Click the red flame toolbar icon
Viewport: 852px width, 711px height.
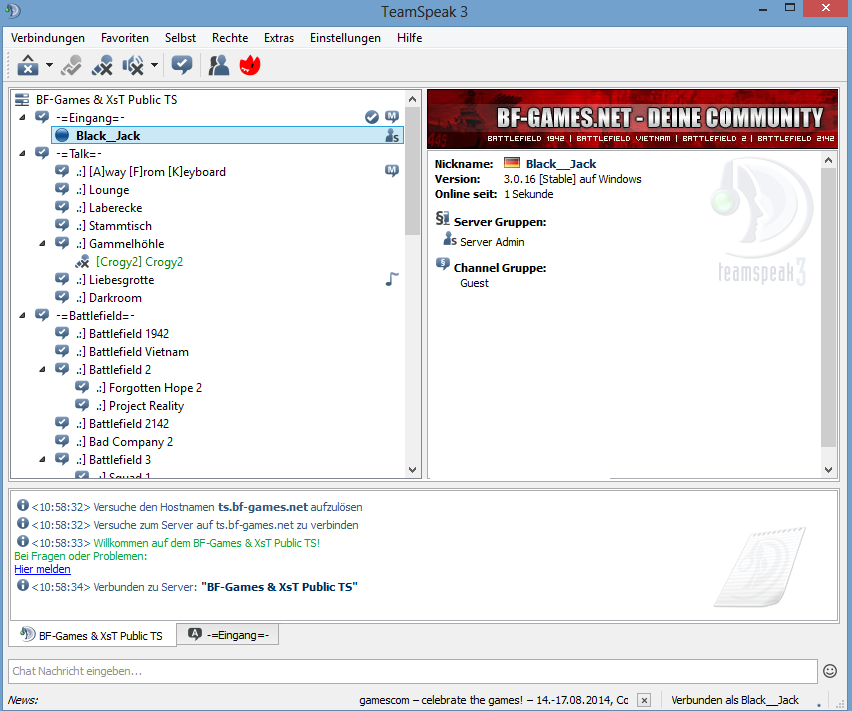pos(250,65)
